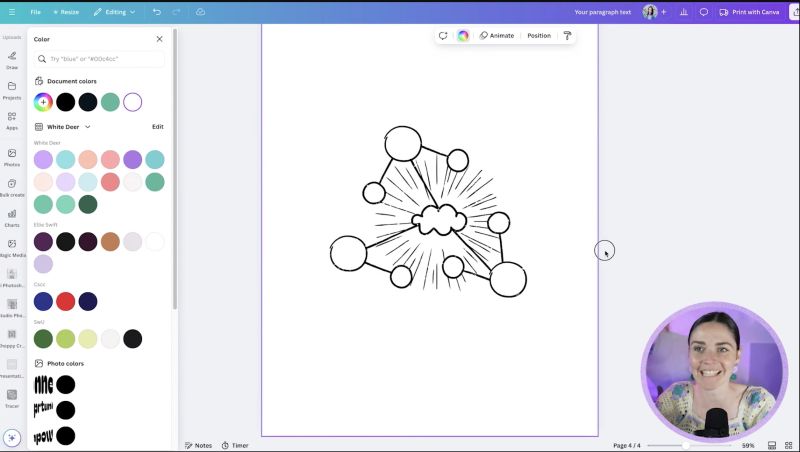Click the user profile avatar
Screen dimensions: 800x452
coord(649,12)
